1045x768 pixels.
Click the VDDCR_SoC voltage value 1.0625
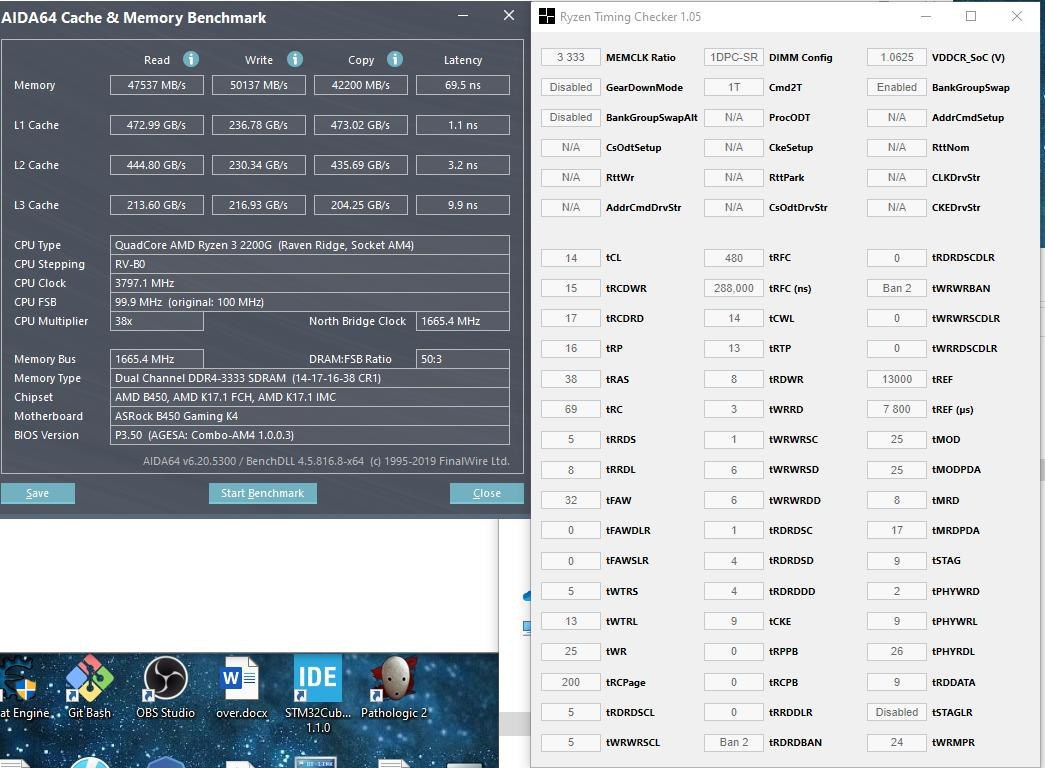(x=896, y=57)
